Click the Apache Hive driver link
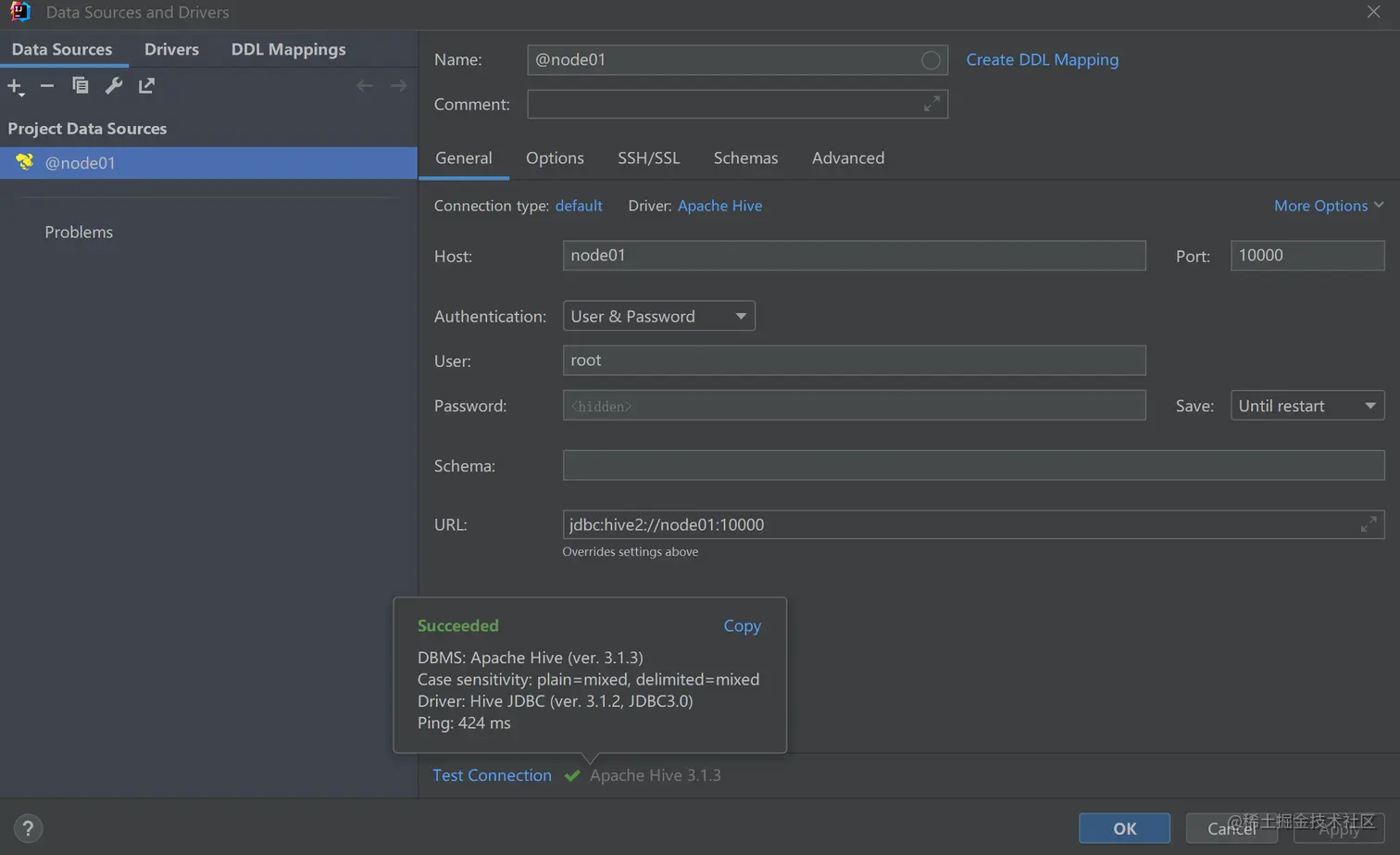The height and width of the screenshot is (855, 1400). (719, 206)
